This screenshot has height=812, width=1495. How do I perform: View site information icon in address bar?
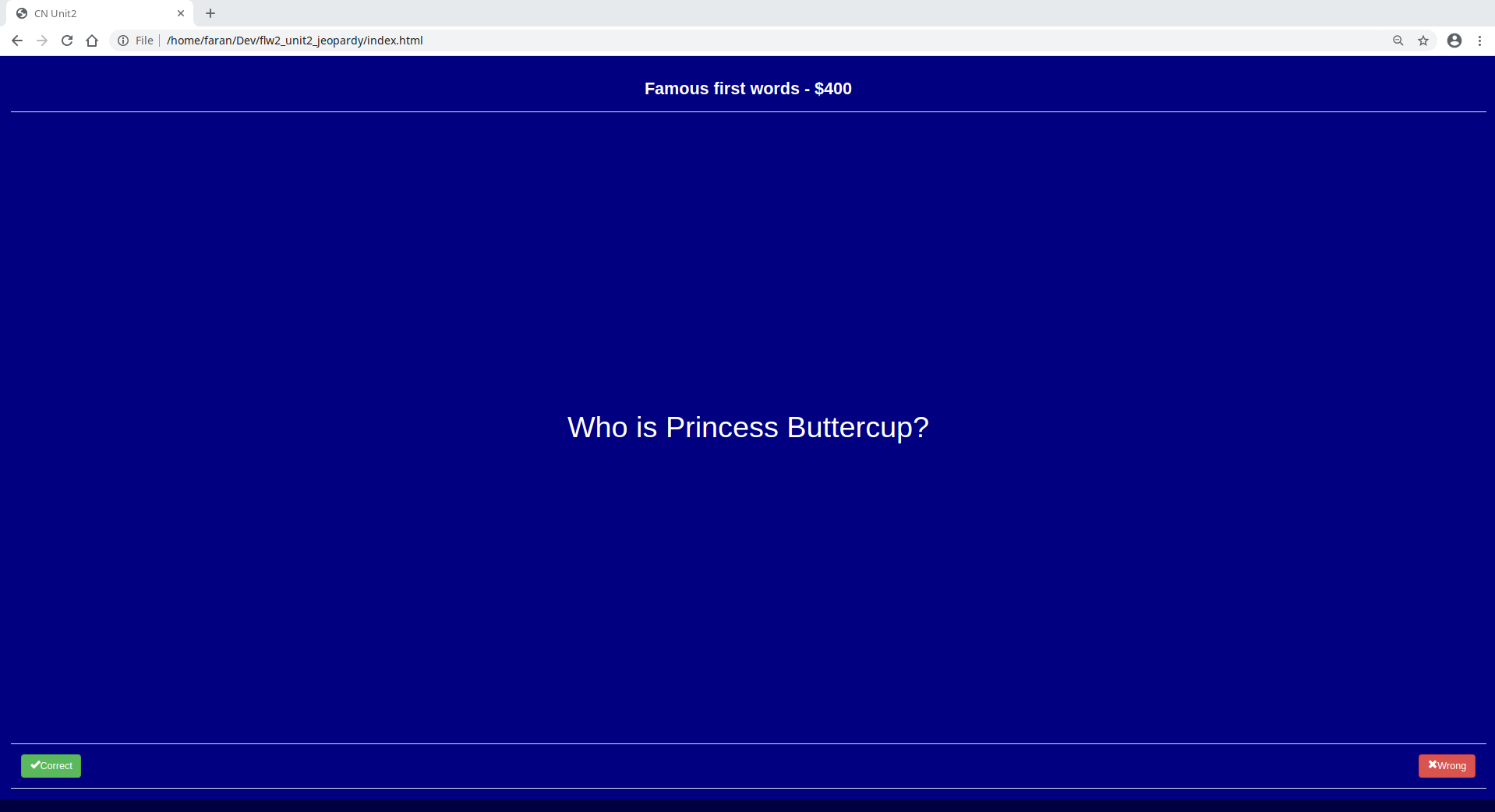pos(123,41)
